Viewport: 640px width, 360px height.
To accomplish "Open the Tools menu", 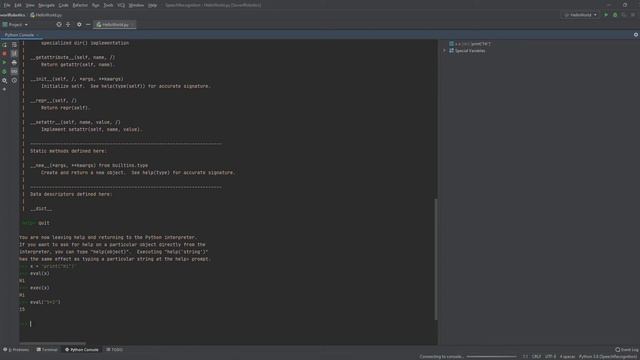I will click(x=108, y=5).
